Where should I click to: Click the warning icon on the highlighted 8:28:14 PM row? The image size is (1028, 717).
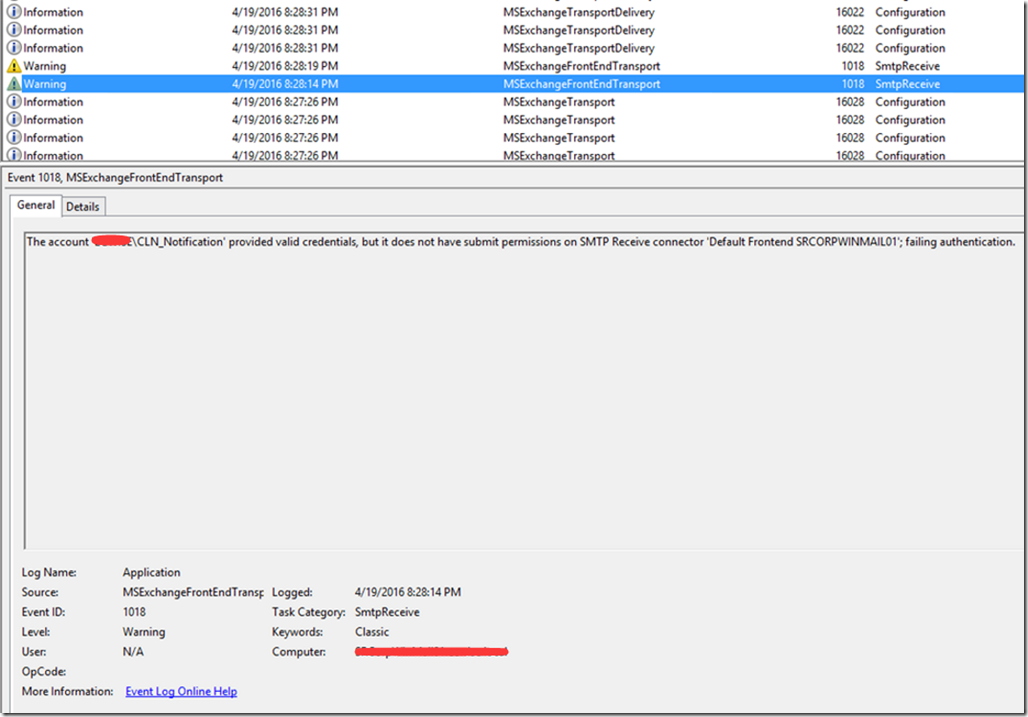pyautogui.click(x=14, y=84)
